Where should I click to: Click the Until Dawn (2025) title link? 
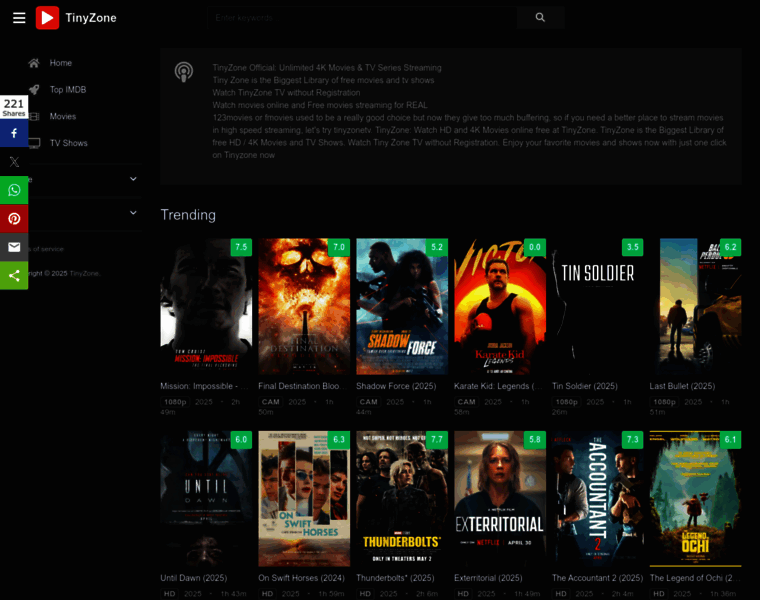[193, 578]
